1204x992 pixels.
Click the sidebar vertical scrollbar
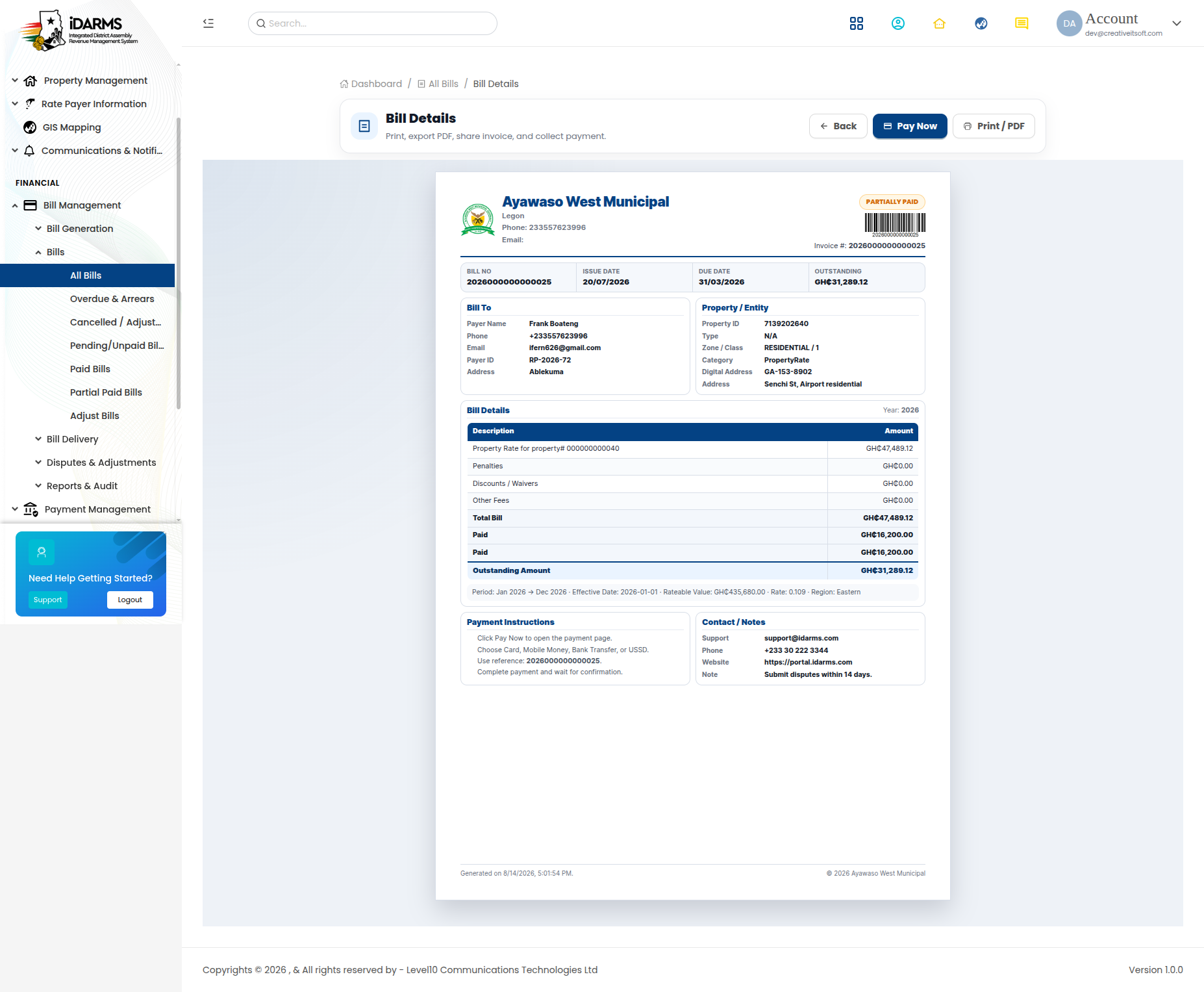[x=178, y=263]
